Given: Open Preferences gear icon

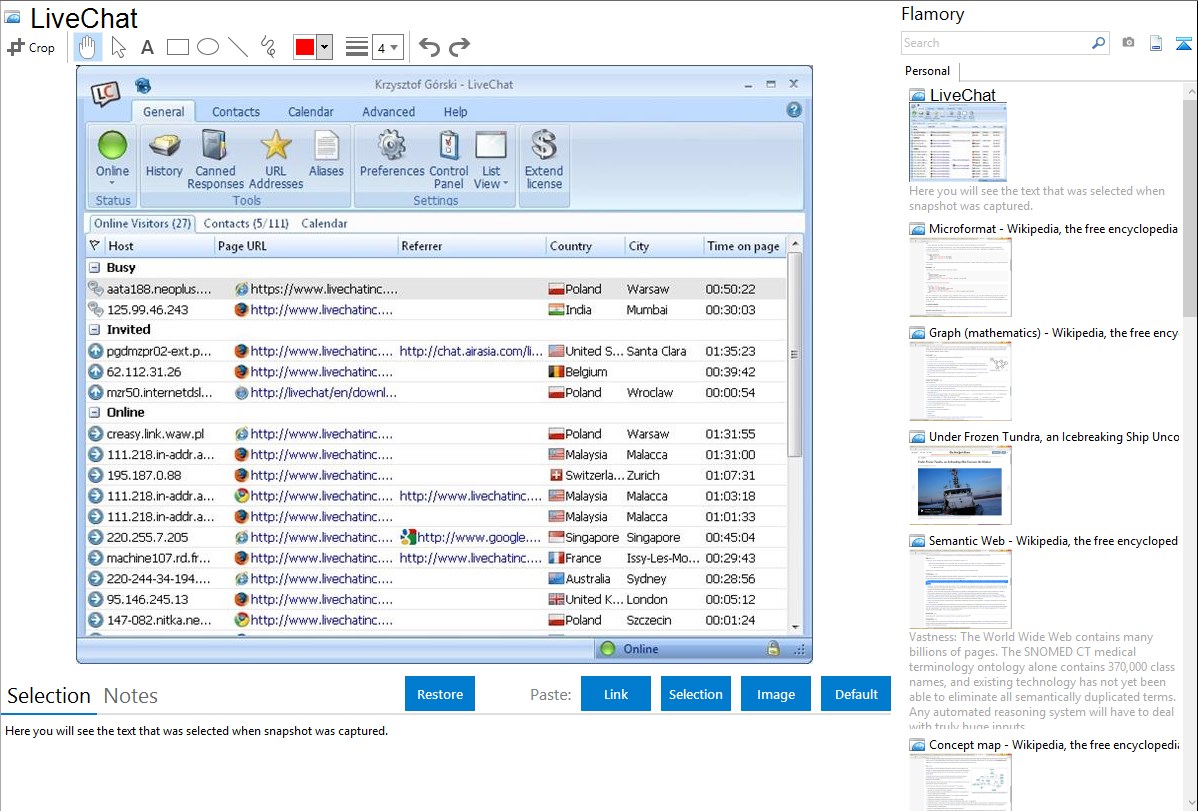Looking at the screenshot, I should pos(392,154).
